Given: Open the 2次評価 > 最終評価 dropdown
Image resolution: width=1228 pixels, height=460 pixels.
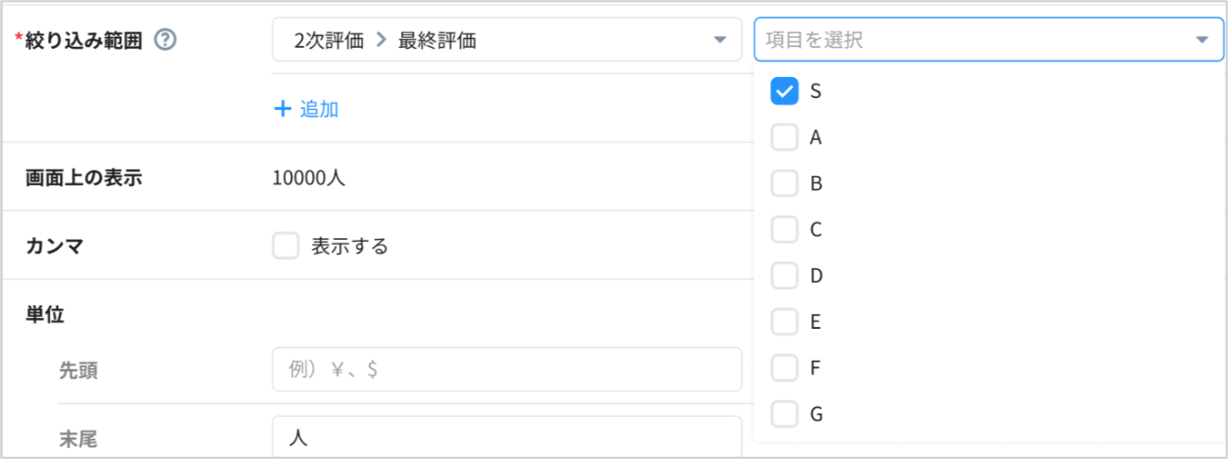Looking at the screenshot, I should pos(505,40).
